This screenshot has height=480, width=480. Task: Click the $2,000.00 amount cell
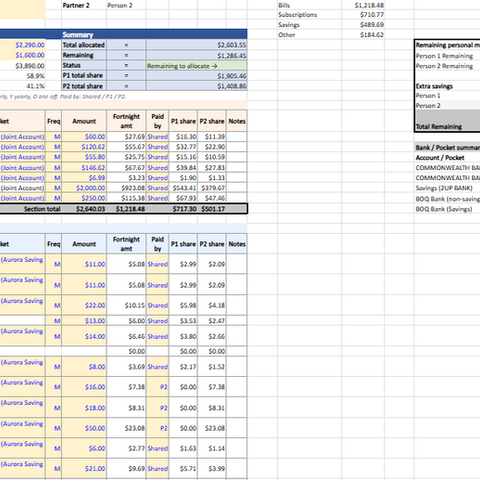pos(84,188)
